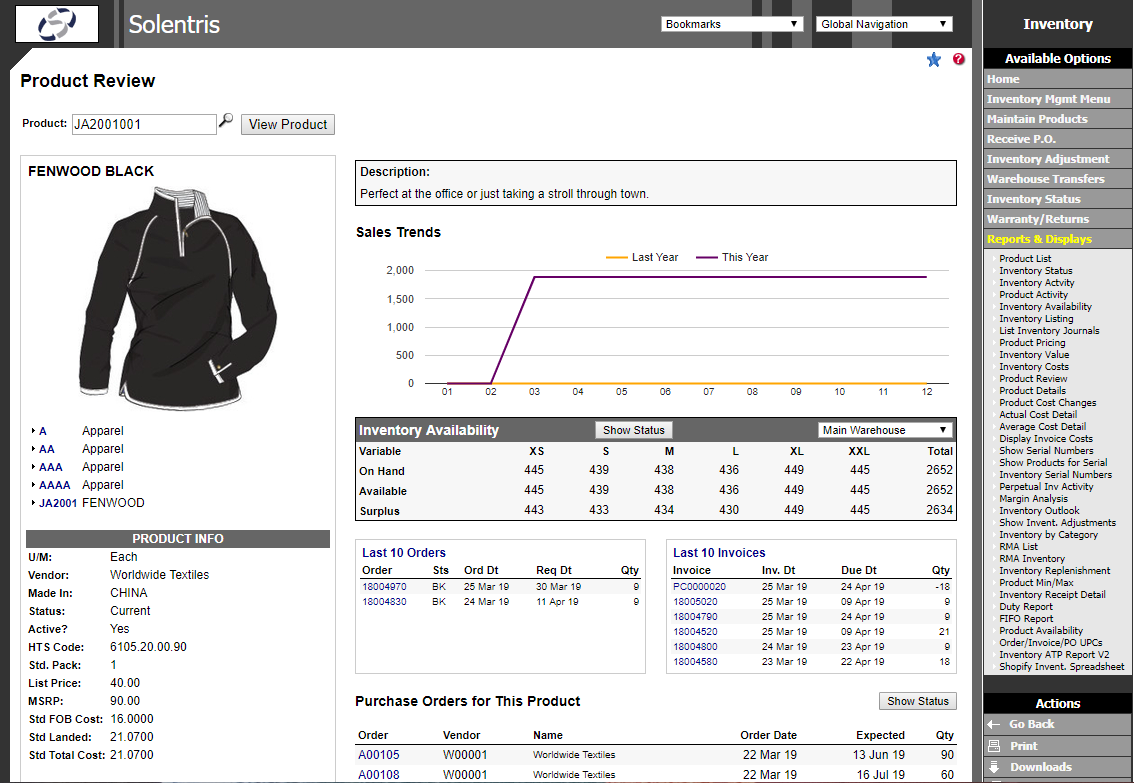
Task: Click the Solentris logo icon
Action: [56, 24]
